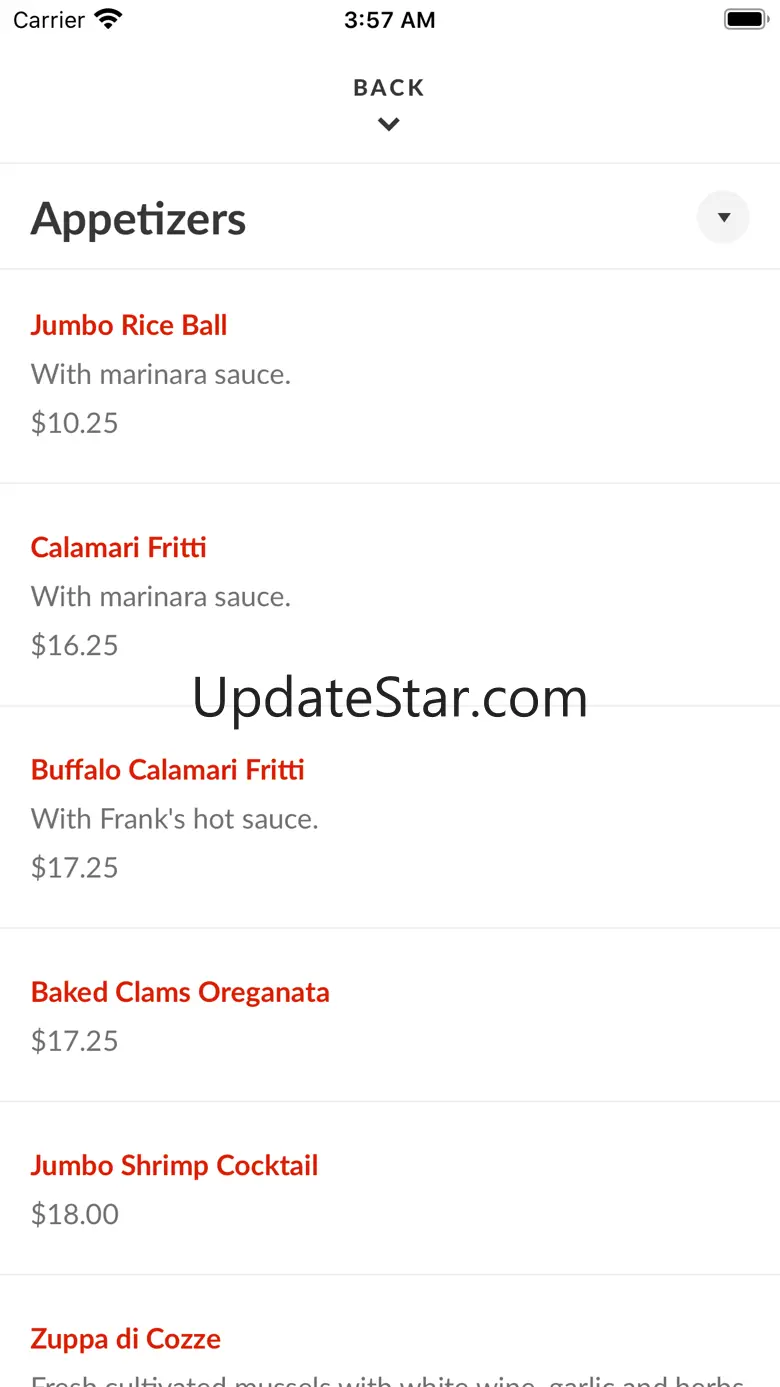Select the Zuppa di Cozze item
The height and width of the screenshot is (1387, 780).
point(126,1338)
